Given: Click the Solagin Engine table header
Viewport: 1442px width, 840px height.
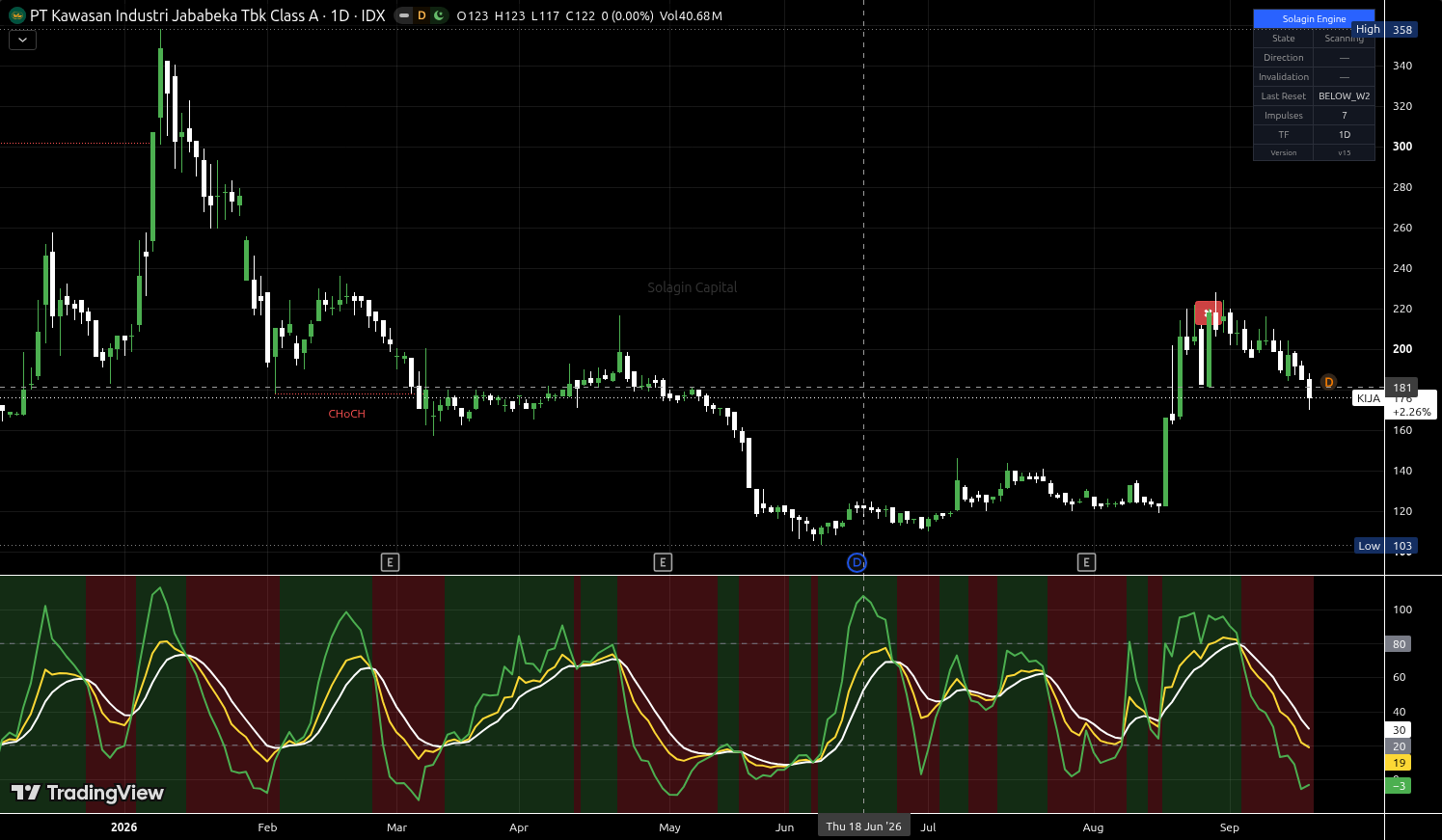Looking at the screenshot, I should point(1314,18).
